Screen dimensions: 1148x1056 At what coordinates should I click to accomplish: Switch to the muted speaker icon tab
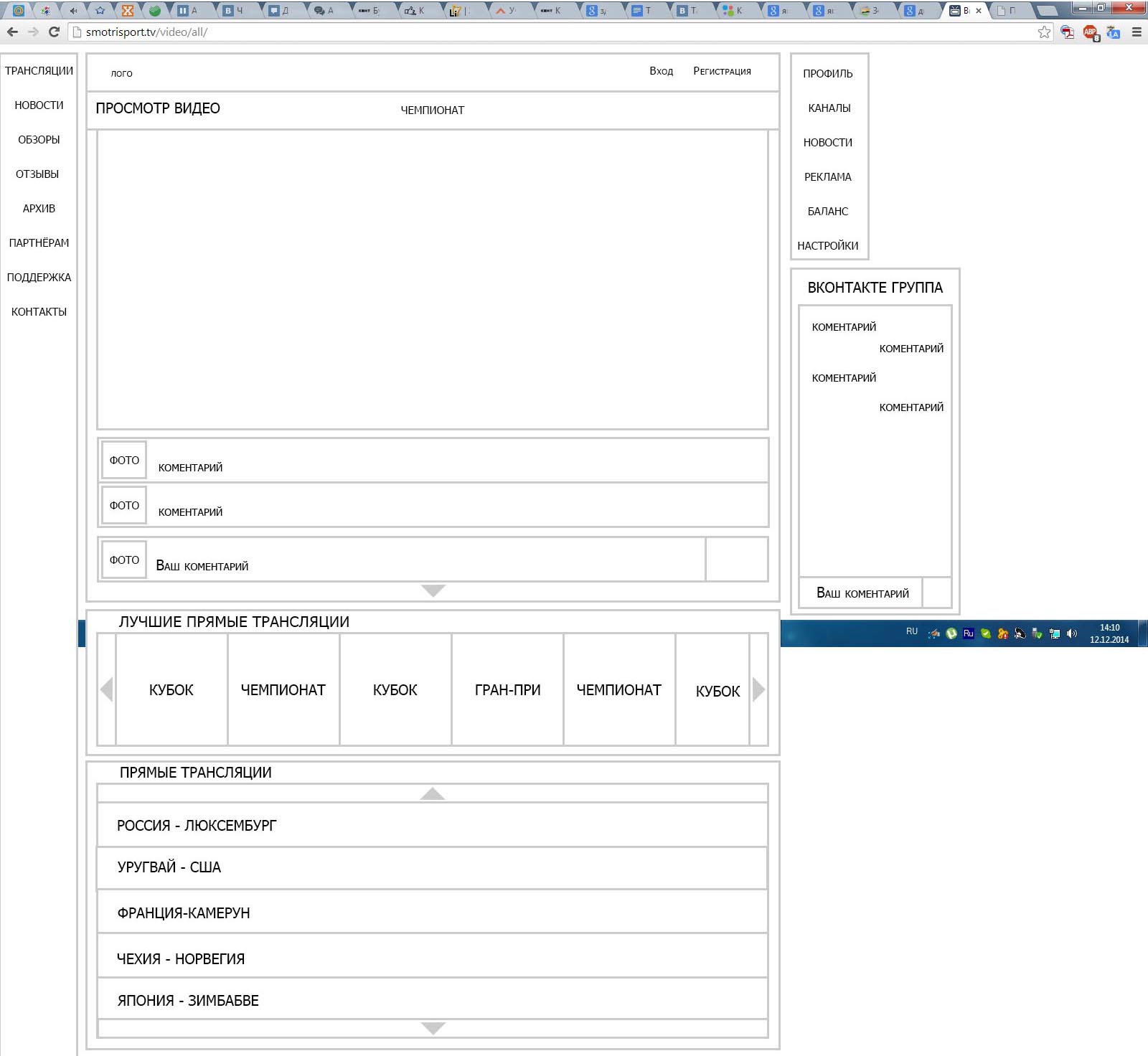[x=73, y=11]
